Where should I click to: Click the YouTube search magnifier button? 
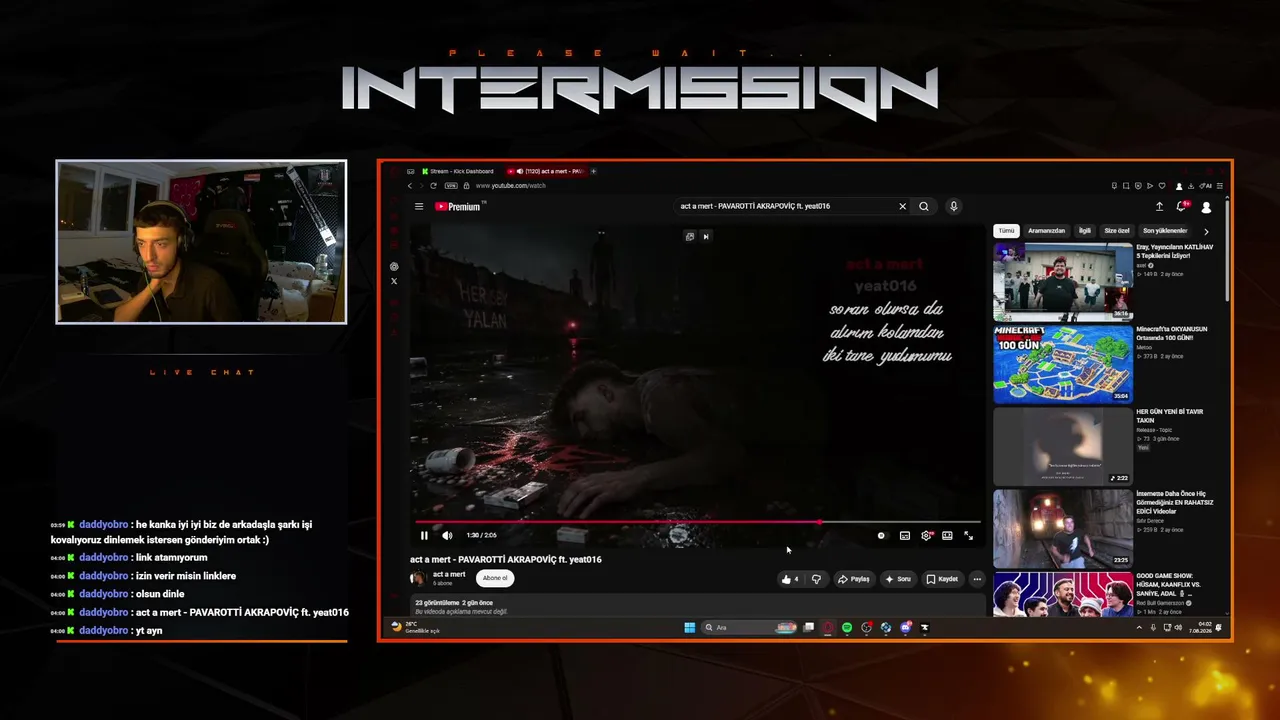(x=924, y=207)
